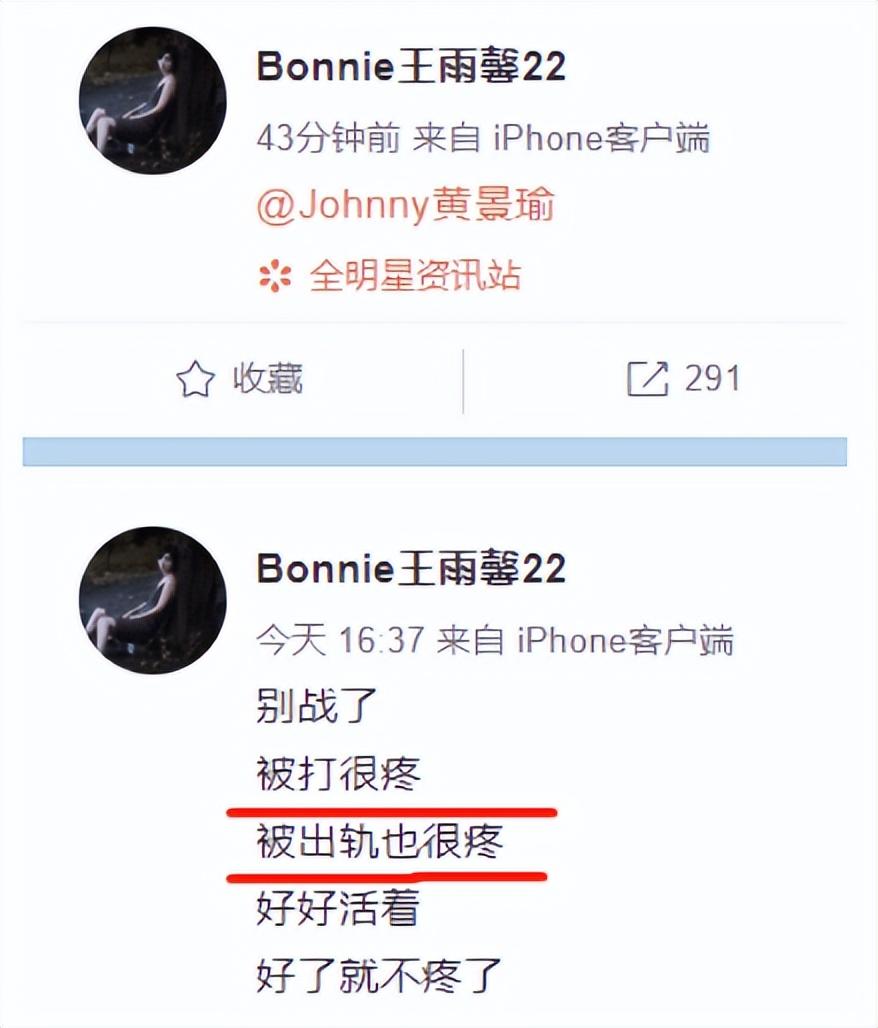Click the underlined 被出轨也很疼 text line
878x1028 pixels.
pyautogui.click(x=380, y=842)
